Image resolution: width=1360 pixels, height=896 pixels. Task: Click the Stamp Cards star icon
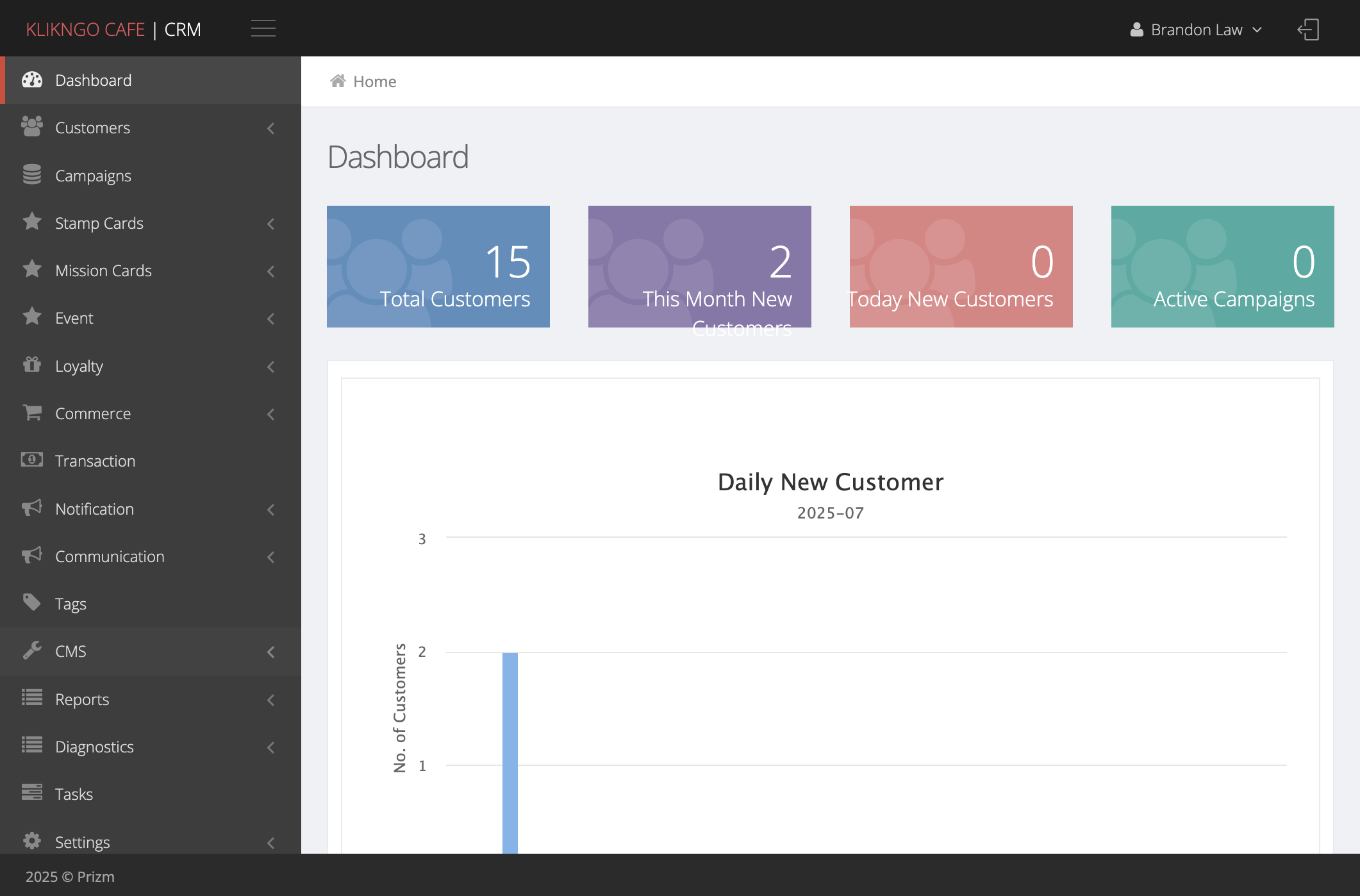click(x=32, y=222)
